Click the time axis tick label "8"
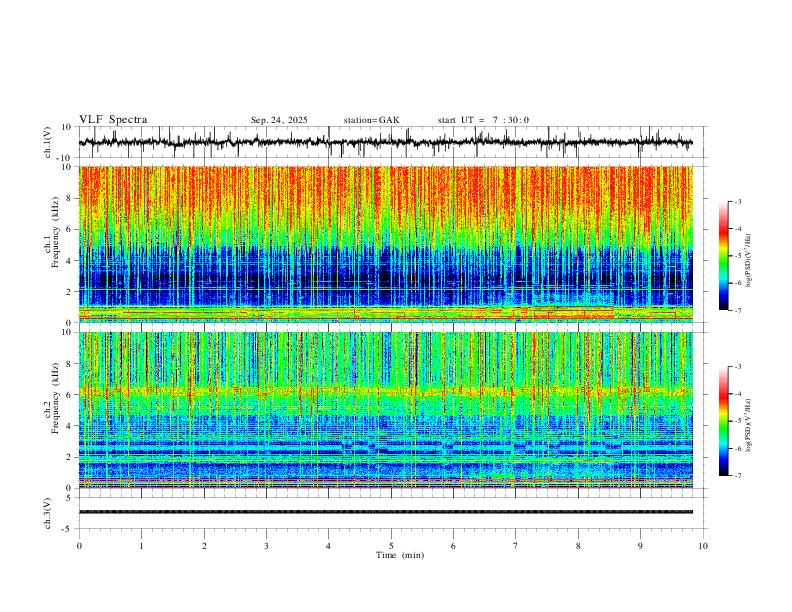 (x=578, y=546)
